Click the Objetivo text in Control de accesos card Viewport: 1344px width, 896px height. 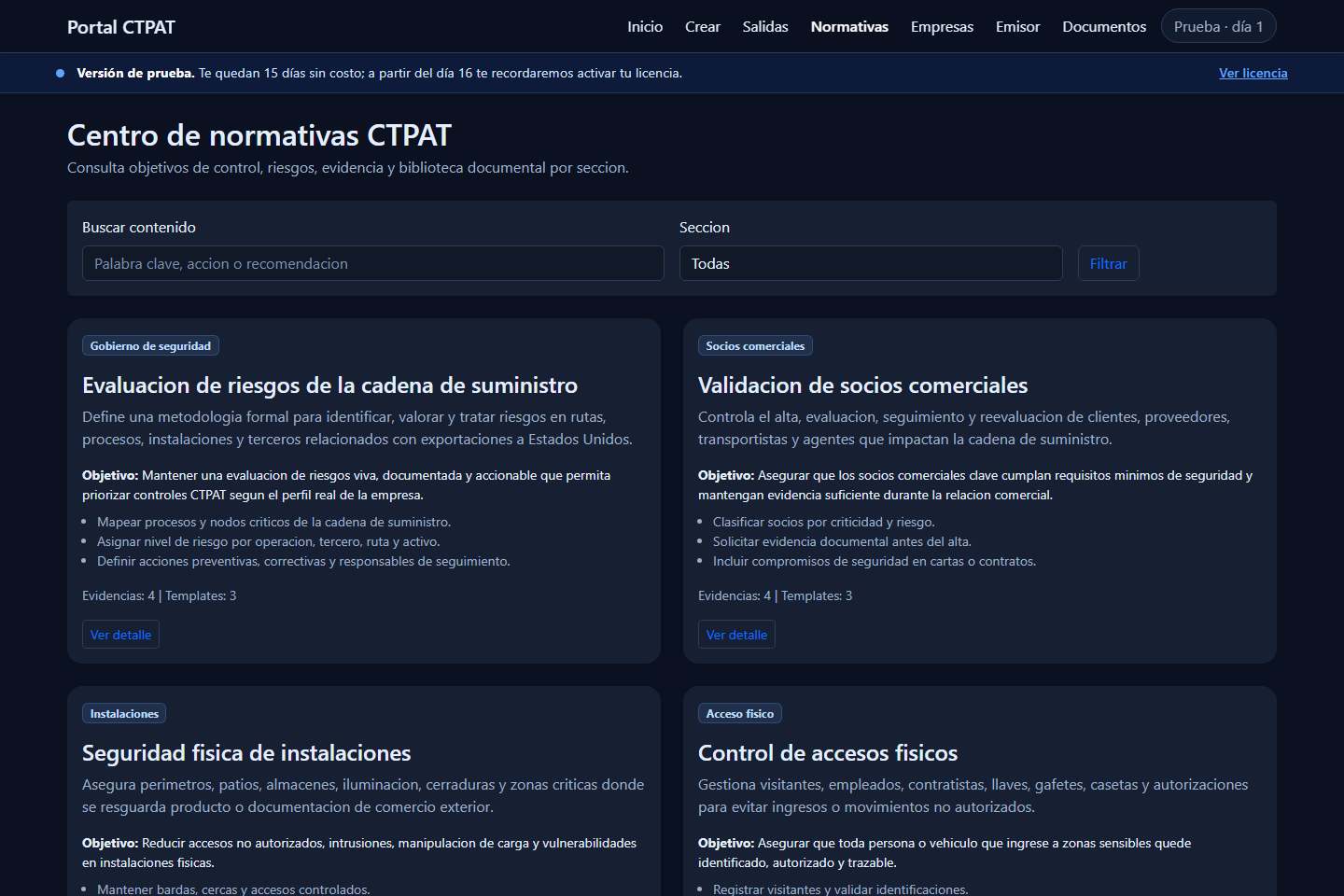945,853
